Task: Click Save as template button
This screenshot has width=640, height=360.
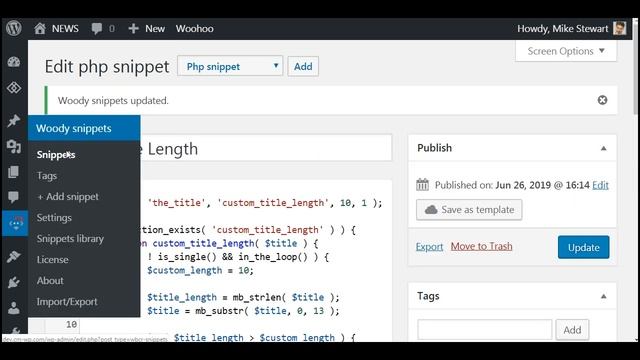Action: pos(469,210)
